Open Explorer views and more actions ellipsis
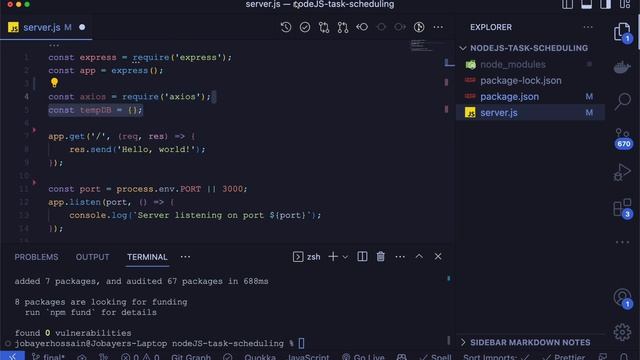The width and height of the screenshot is (640, 360). pyautogui.click(x=588, y=27)
